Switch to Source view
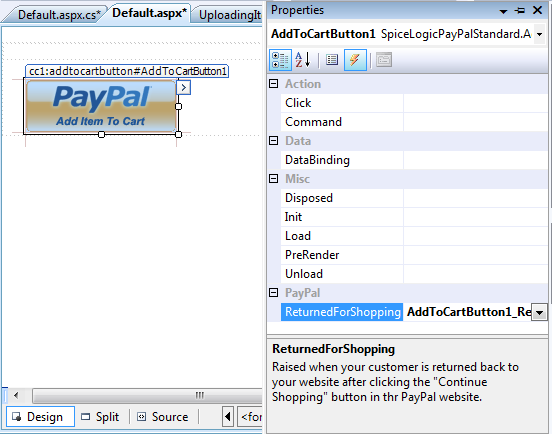This screenshot has height=434, width=552. point(163,417)
